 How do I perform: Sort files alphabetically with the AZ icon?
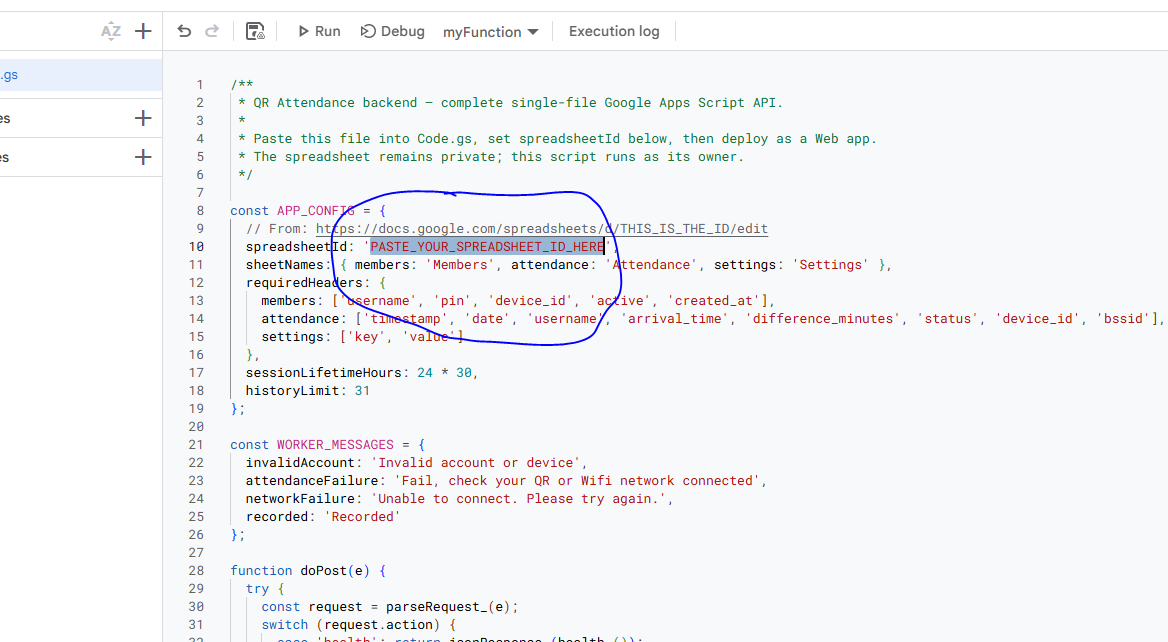coord(111,31)
